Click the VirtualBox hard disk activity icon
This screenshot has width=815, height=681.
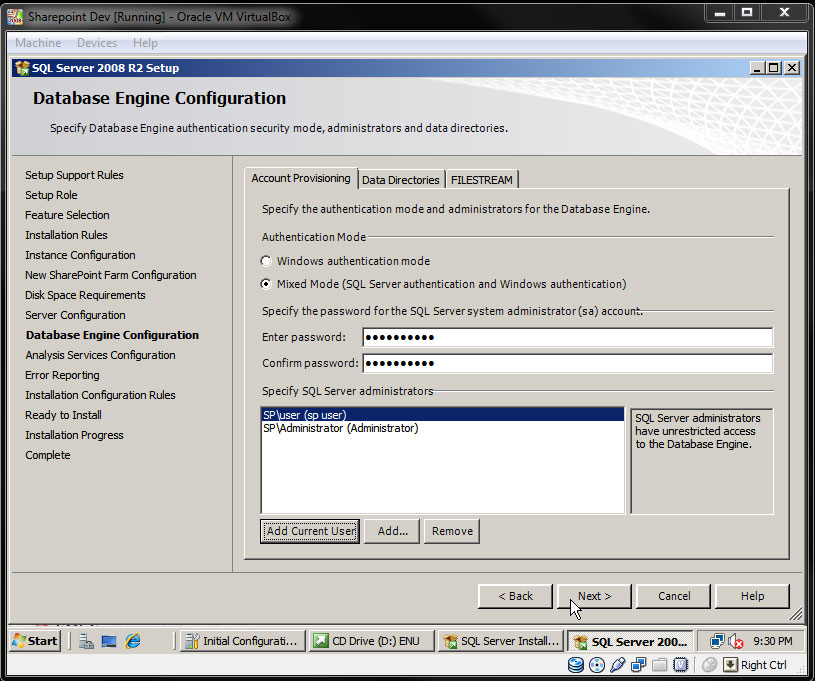click(576, 665)
